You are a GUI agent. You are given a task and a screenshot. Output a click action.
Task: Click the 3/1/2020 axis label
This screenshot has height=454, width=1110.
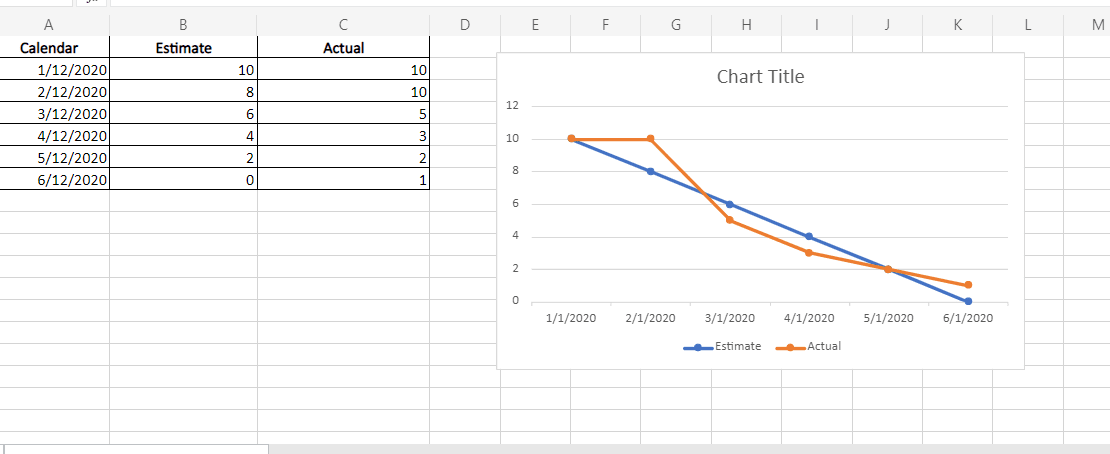click(730, 318)
